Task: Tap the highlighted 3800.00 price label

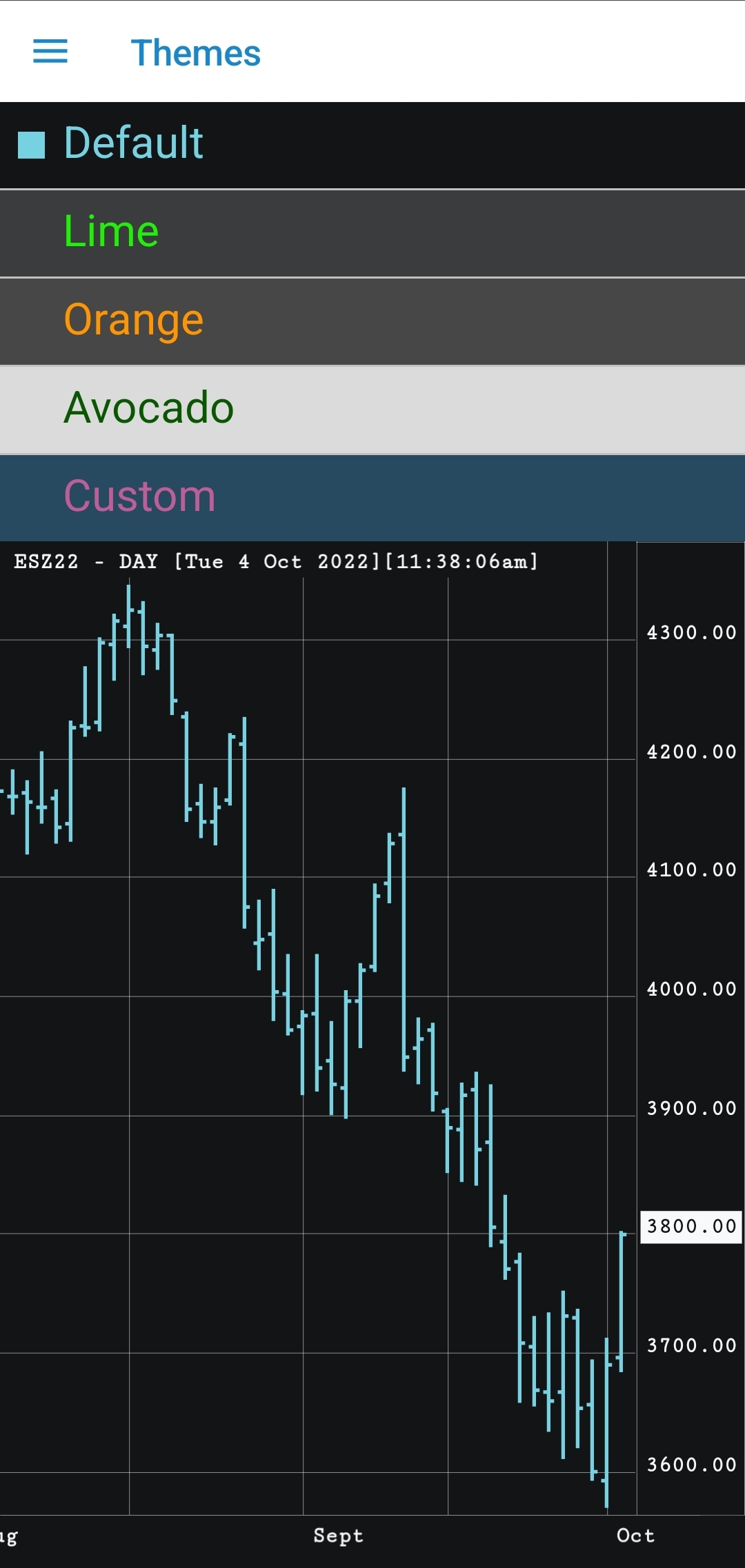Action: 691,1227
